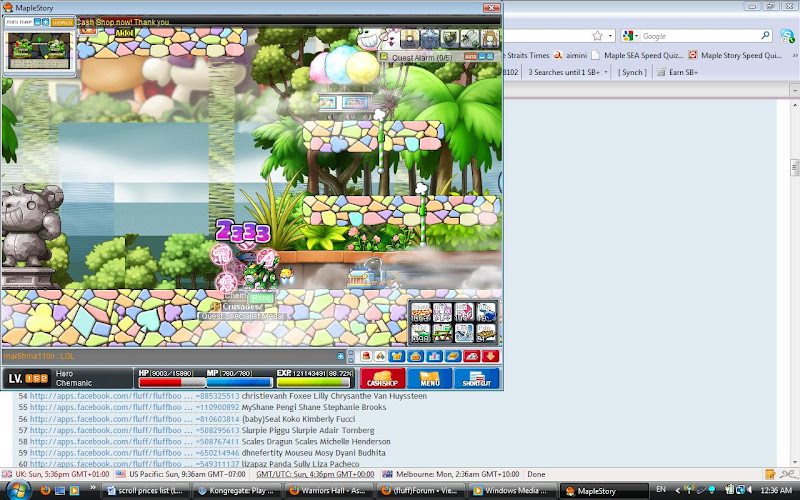
Task: Open equipment window with yellow shirt icon
Action: pyautogui.click(x=396, y=356)
